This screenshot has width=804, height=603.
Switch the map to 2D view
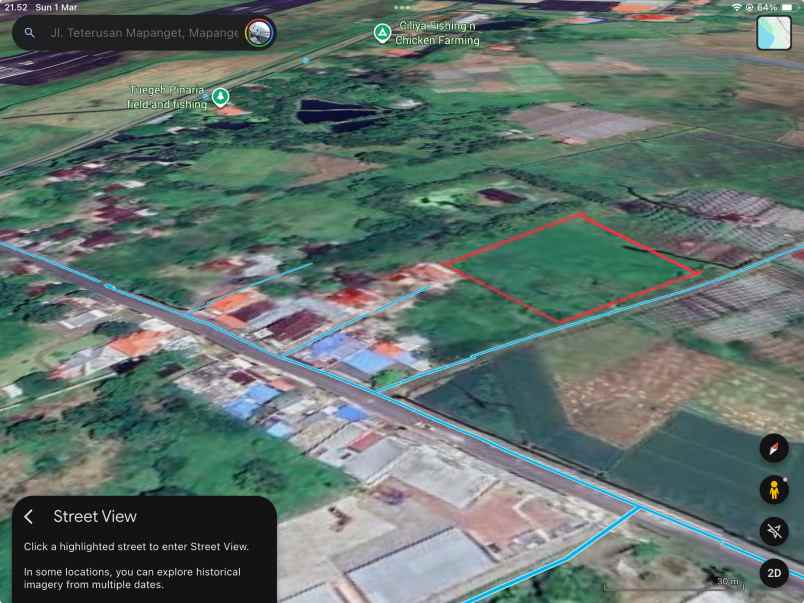[x=773, y=573]
